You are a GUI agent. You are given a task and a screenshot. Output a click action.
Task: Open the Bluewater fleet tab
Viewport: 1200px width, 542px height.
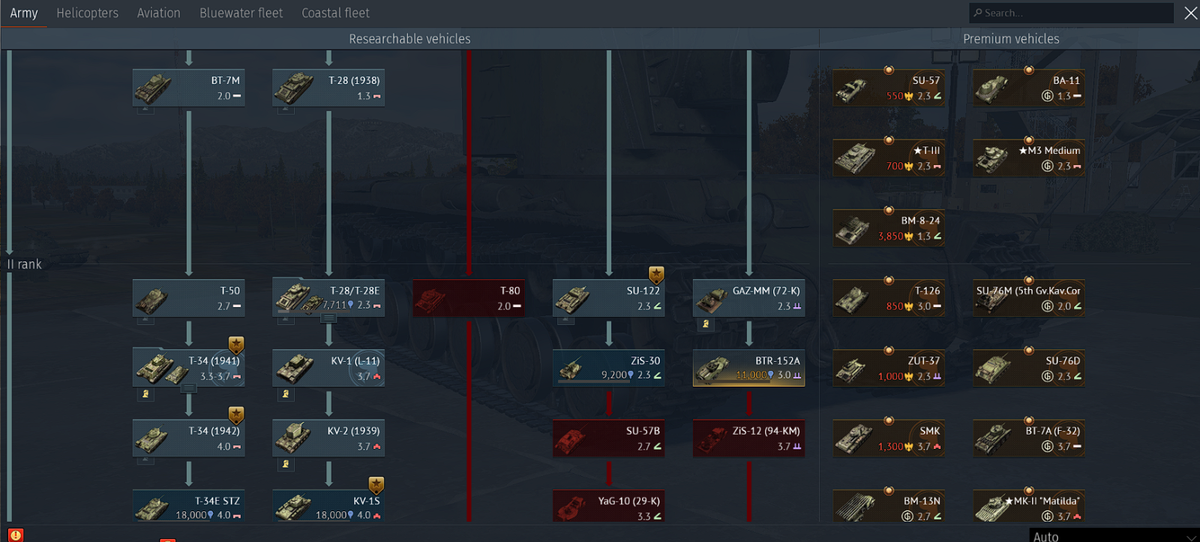(x=241, y=13)
